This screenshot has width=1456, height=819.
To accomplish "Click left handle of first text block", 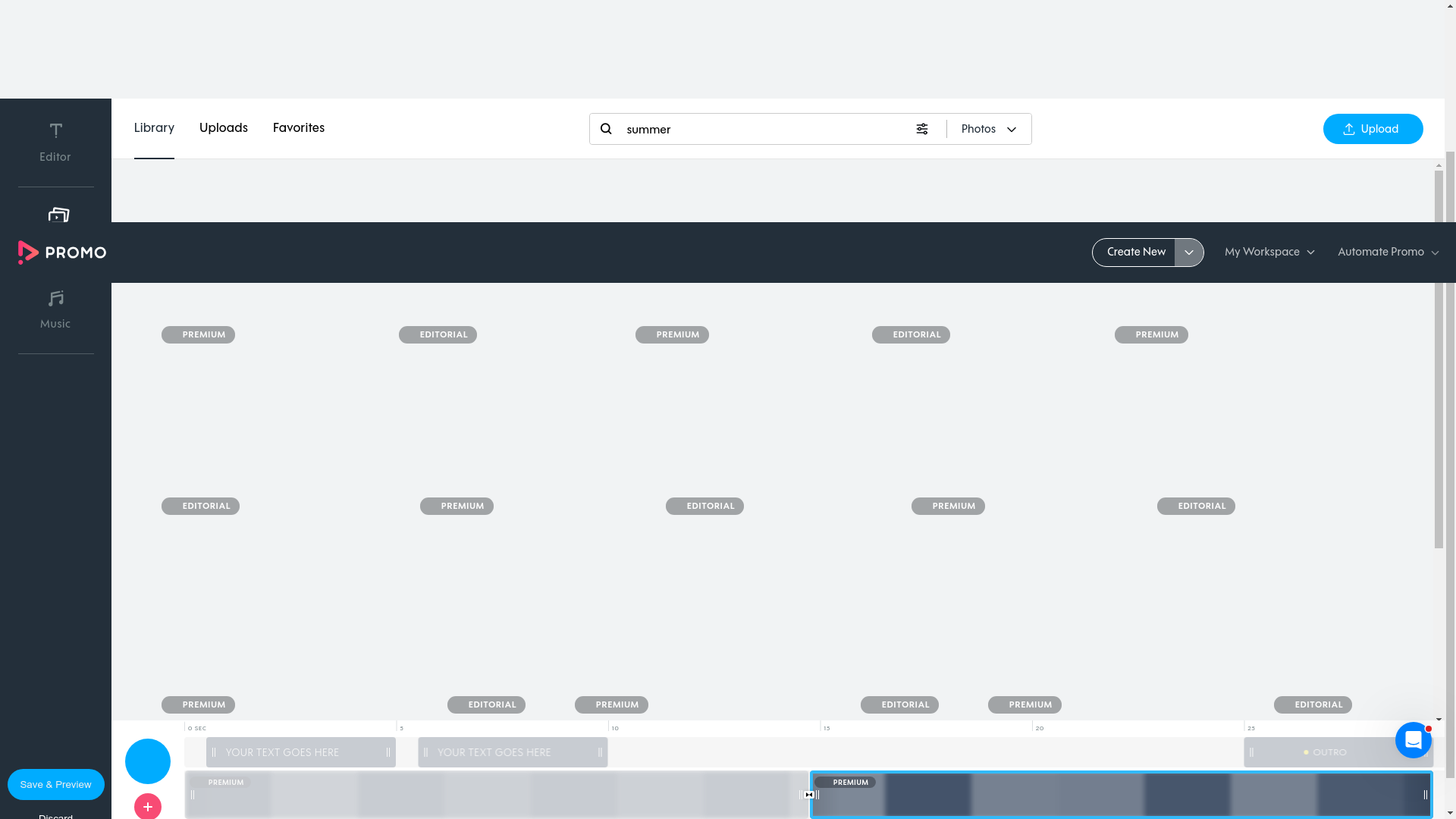I will point(214,752).
